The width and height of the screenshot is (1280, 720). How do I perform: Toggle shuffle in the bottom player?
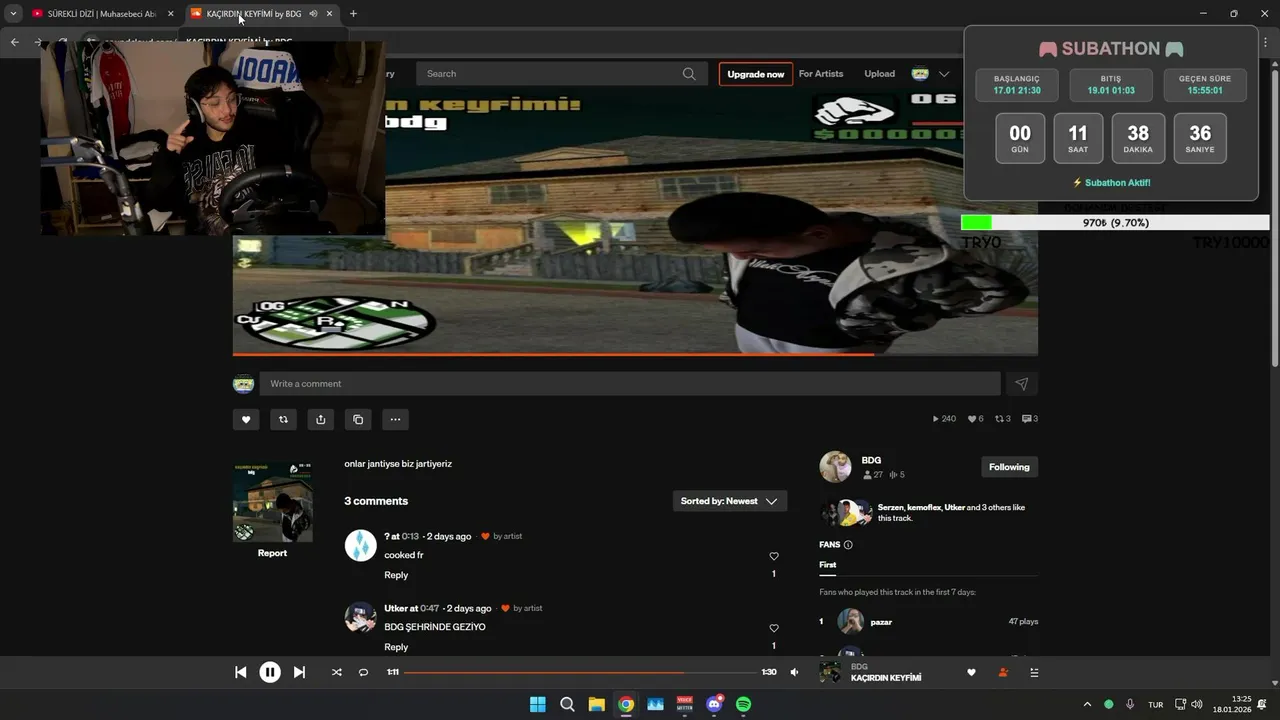[x=336, y=672]
